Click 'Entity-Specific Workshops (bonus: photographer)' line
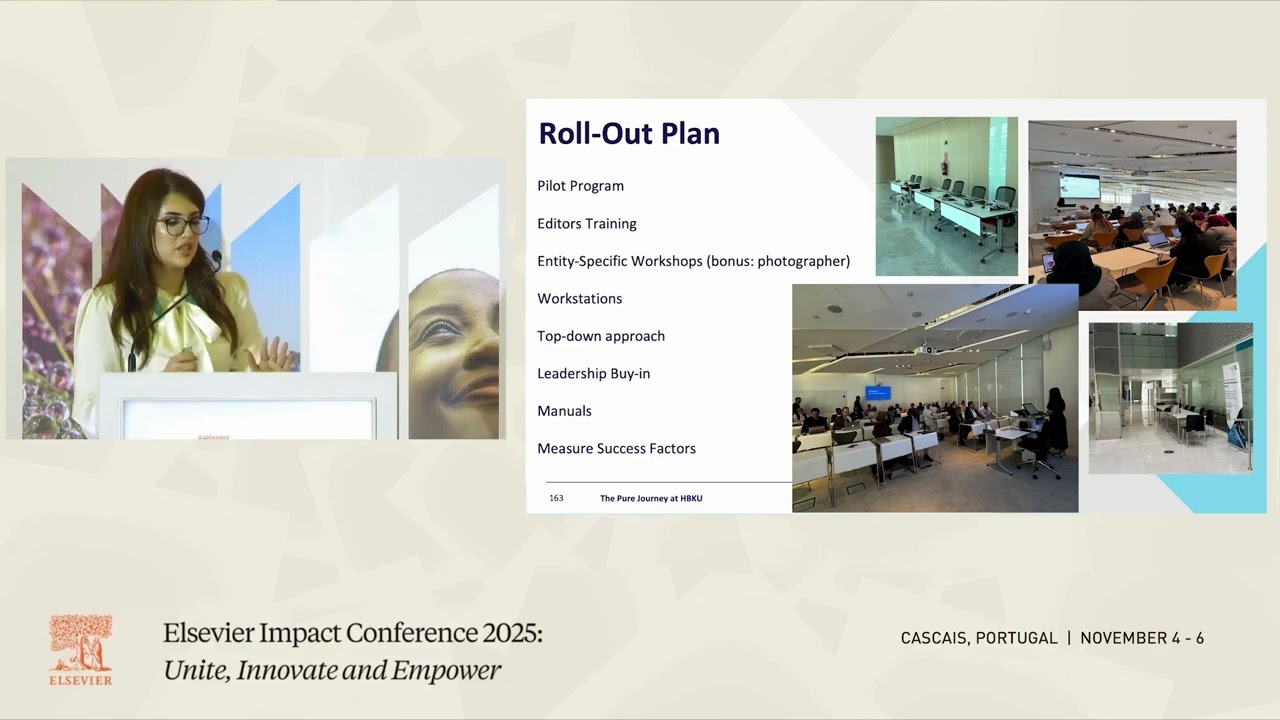This screenshot has width=1280, height=720. [693, 261]
